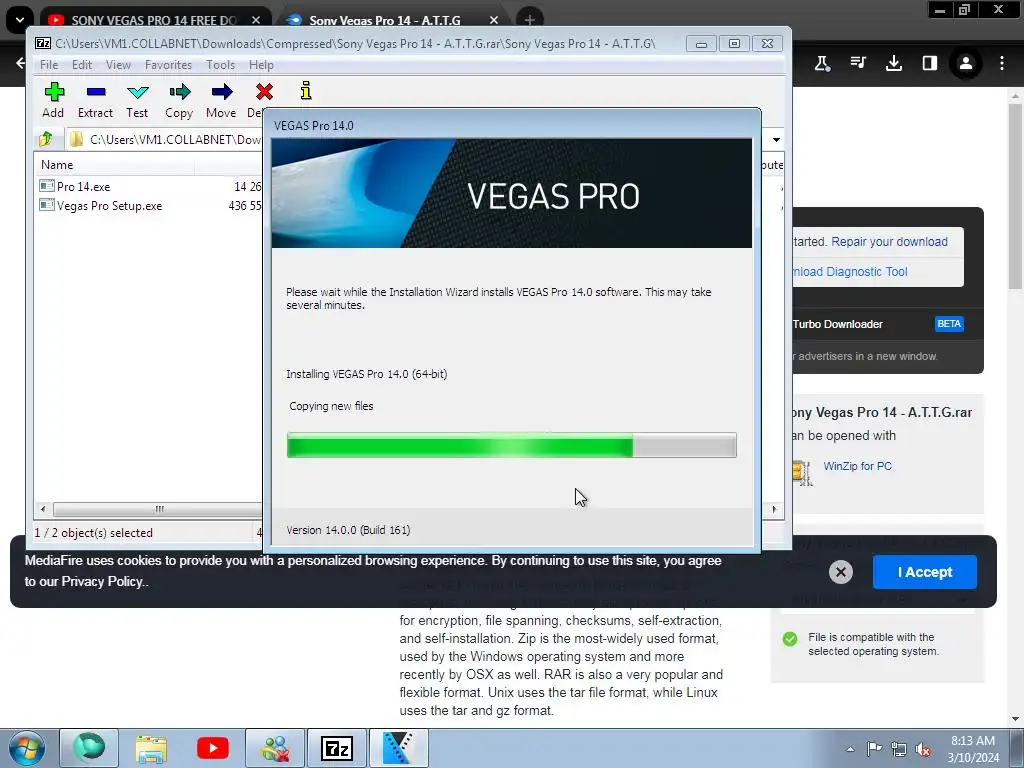Open the Edit menu in 7-Zip
The width and height of the screenshot is (1024, 768).
(x=82, y=65)
